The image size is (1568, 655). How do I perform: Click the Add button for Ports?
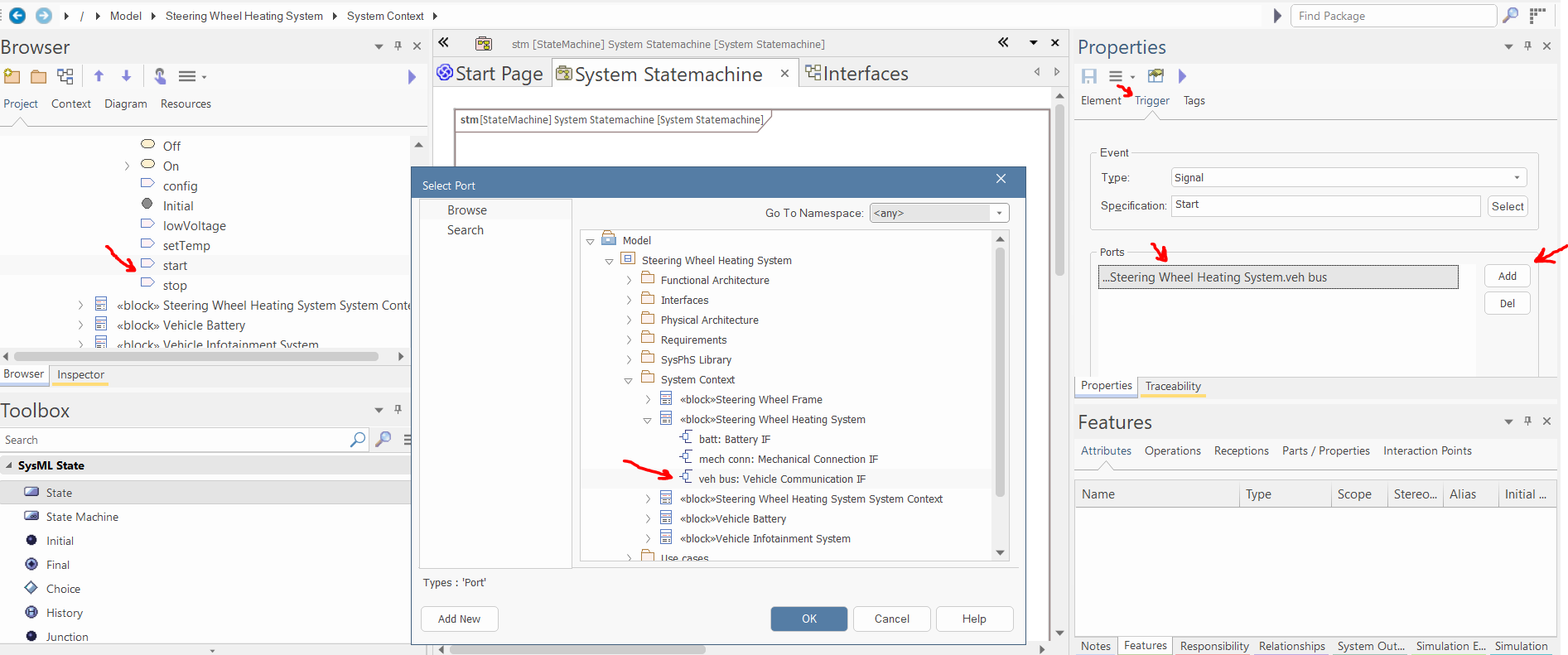click(1507, 277)
